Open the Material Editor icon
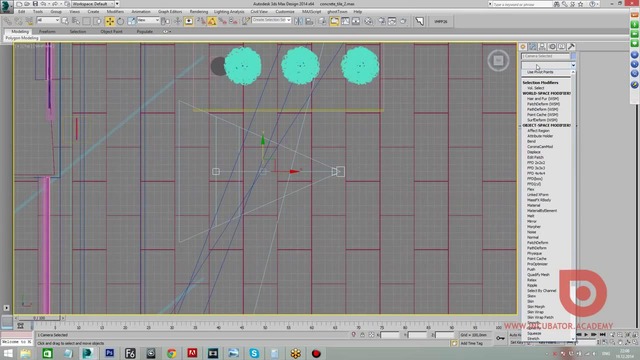 click(x=369, y=21)
